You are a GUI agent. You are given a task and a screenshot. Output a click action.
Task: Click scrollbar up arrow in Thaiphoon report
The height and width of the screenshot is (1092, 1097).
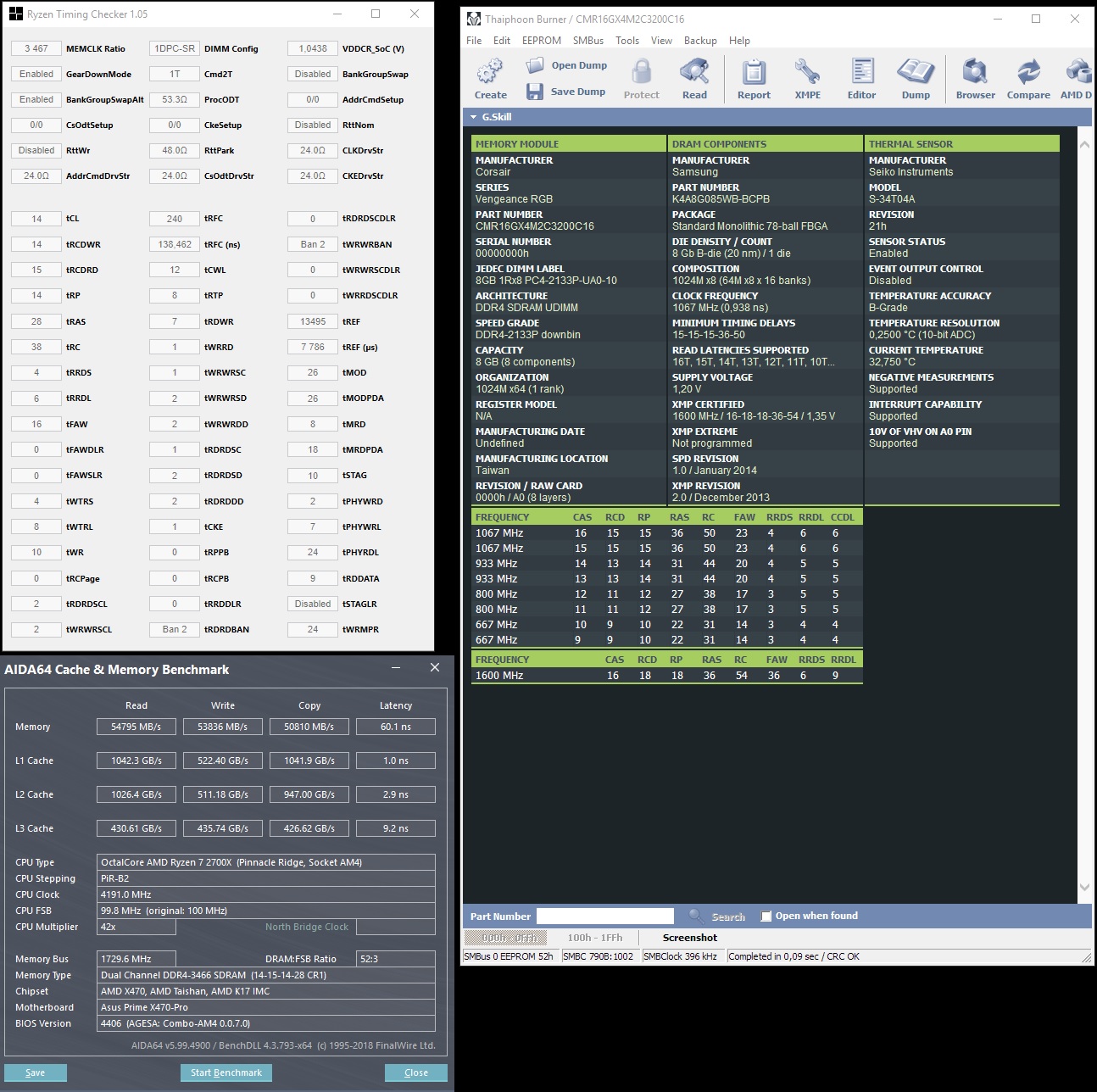(1084, 145)
